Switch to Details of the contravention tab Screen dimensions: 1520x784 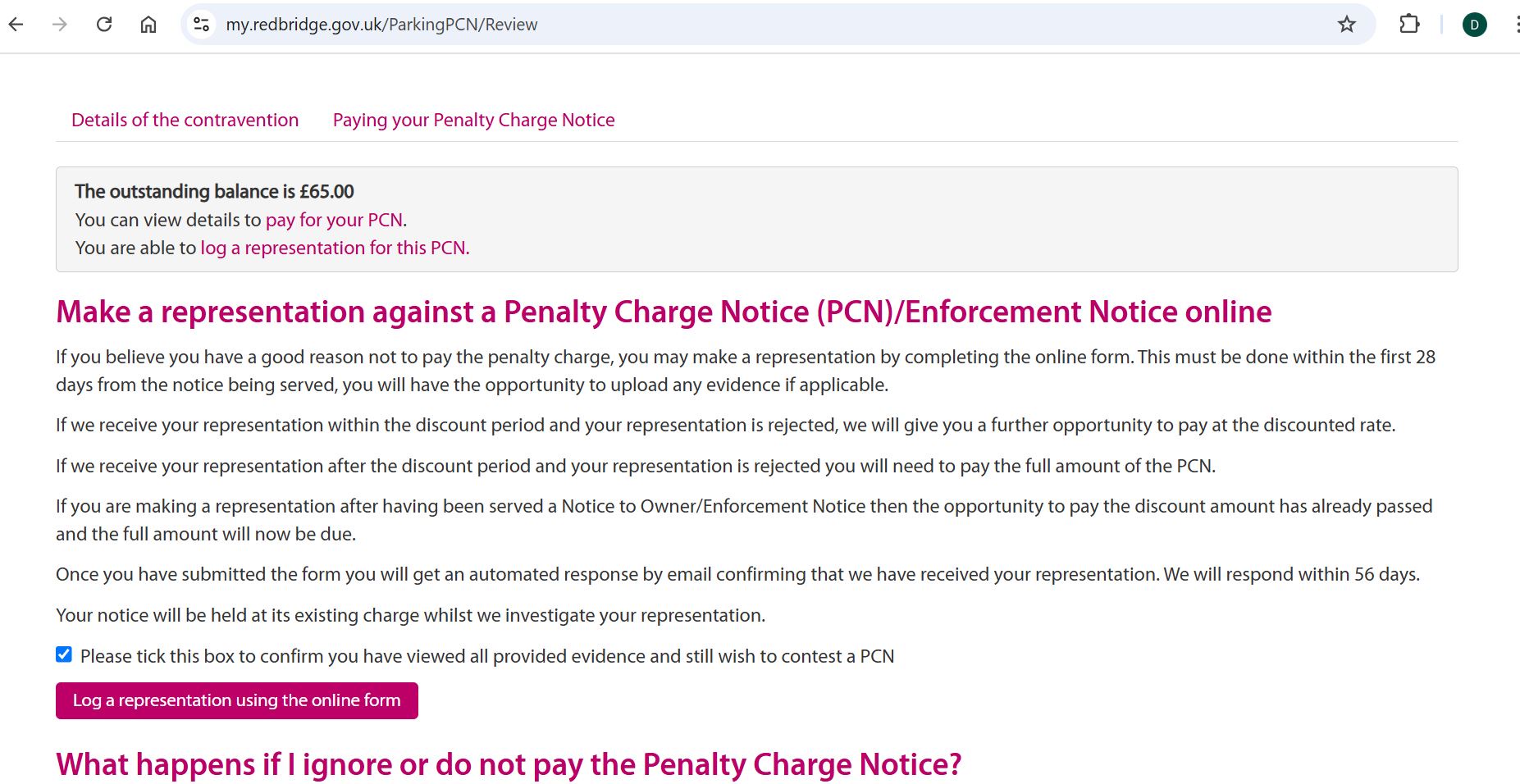(185, 120)
